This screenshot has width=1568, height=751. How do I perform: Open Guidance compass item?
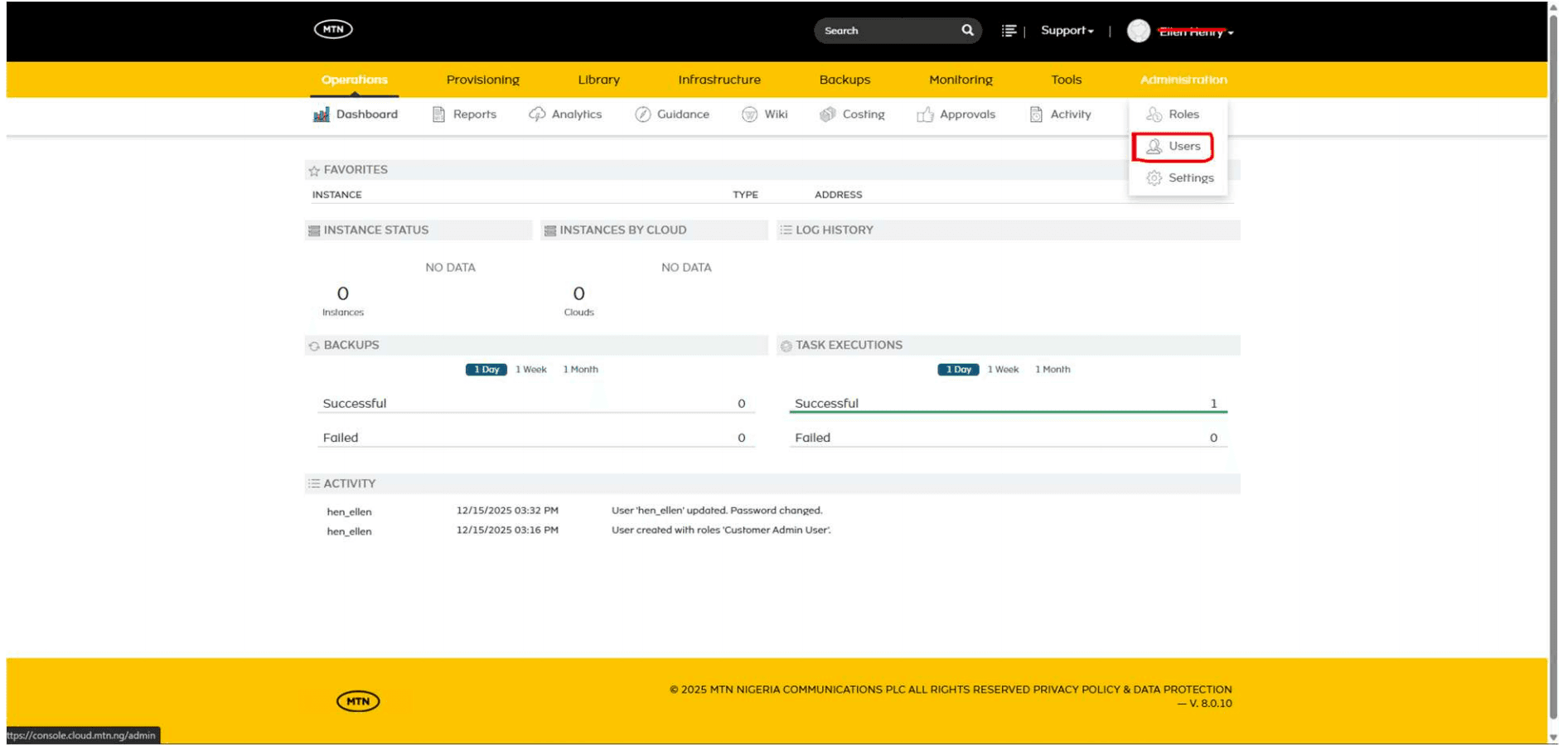[x=672, y=114]
